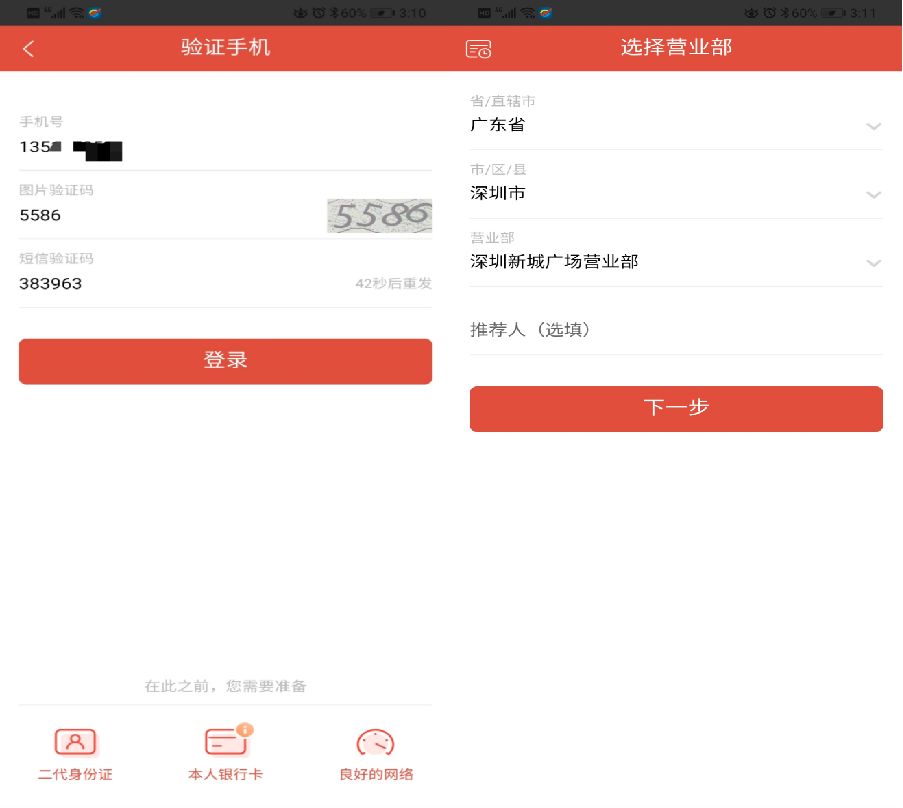Tap the 良好的网络 speedometer icon
The height and width of the screenshot is (808, 903).
[375, 742]
